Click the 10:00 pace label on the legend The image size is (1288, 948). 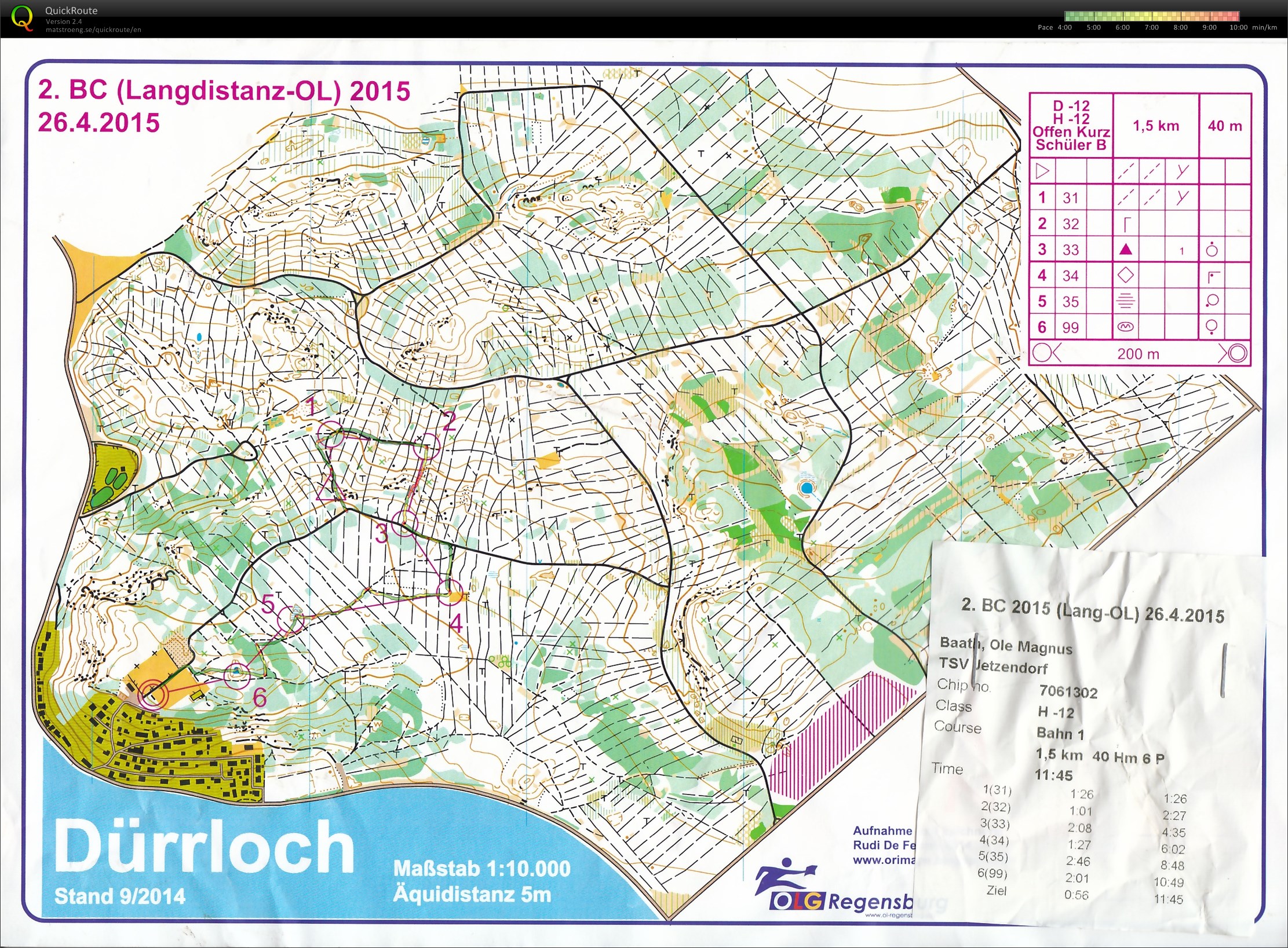1238,27
